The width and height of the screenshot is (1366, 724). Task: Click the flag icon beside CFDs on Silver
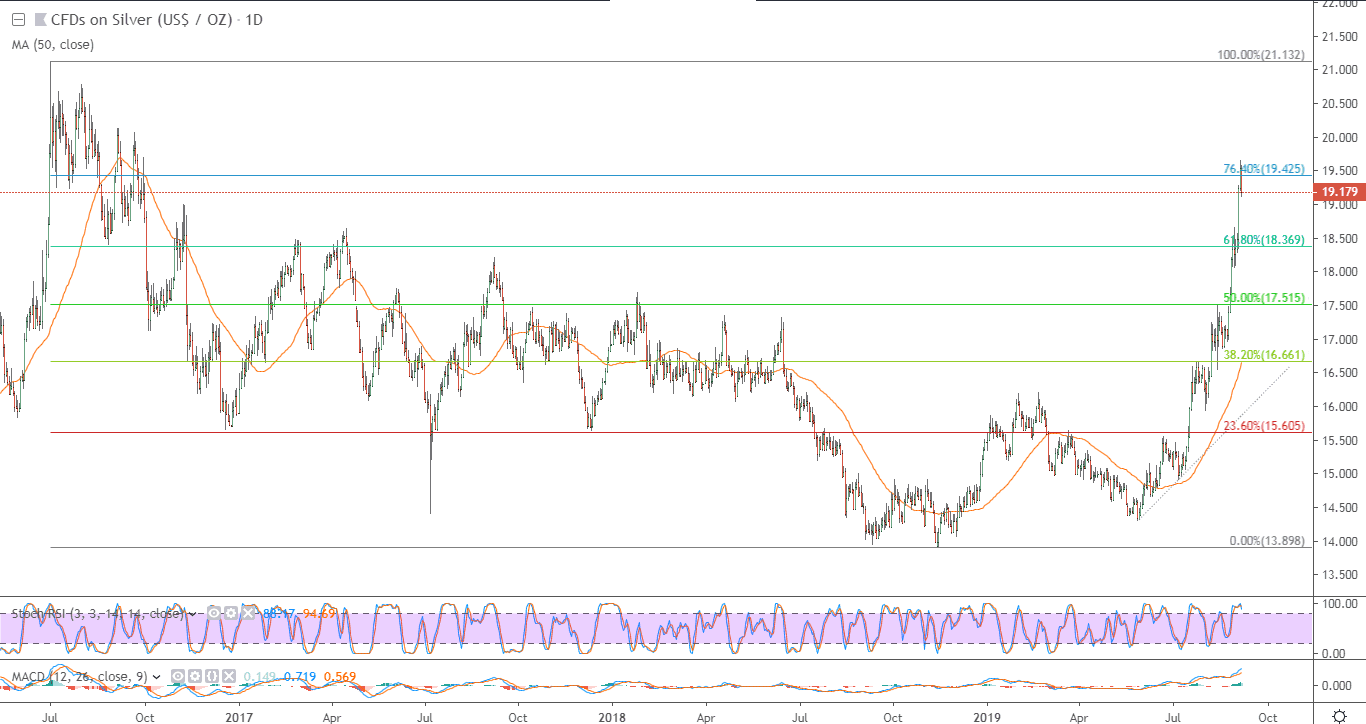[40, 19]
